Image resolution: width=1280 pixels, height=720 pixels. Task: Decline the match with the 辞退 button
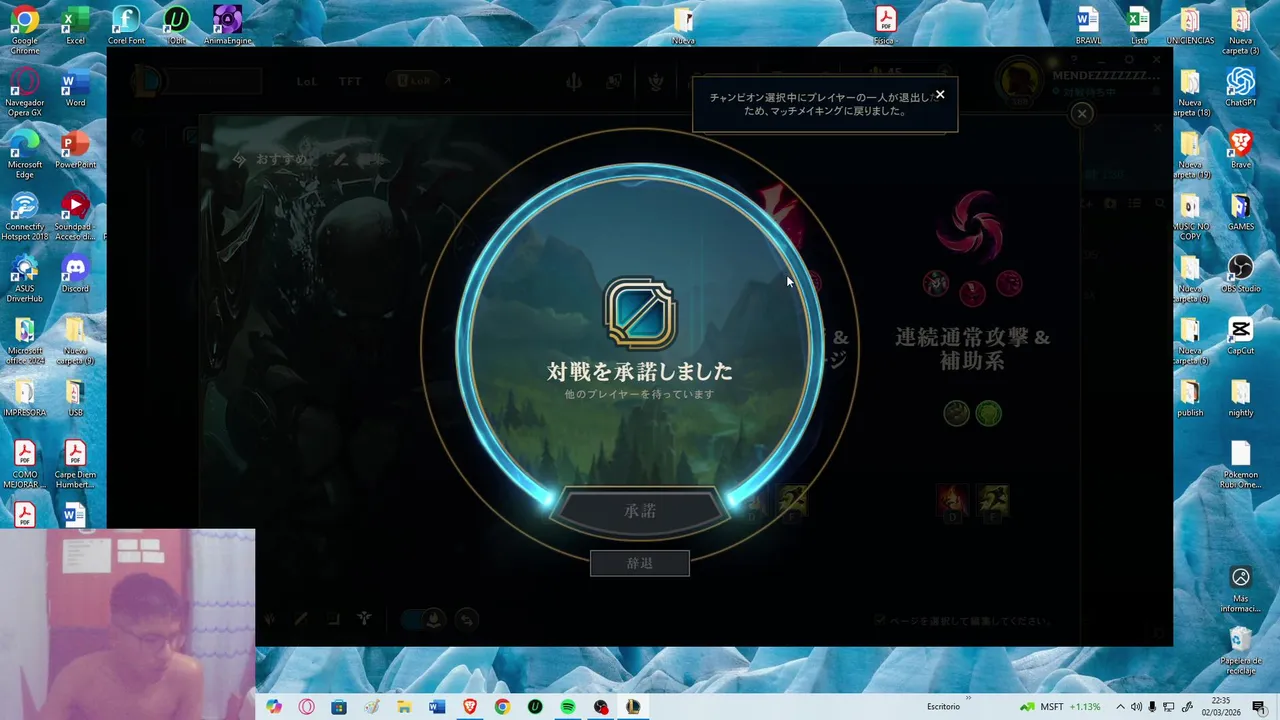tap(640, 563)
